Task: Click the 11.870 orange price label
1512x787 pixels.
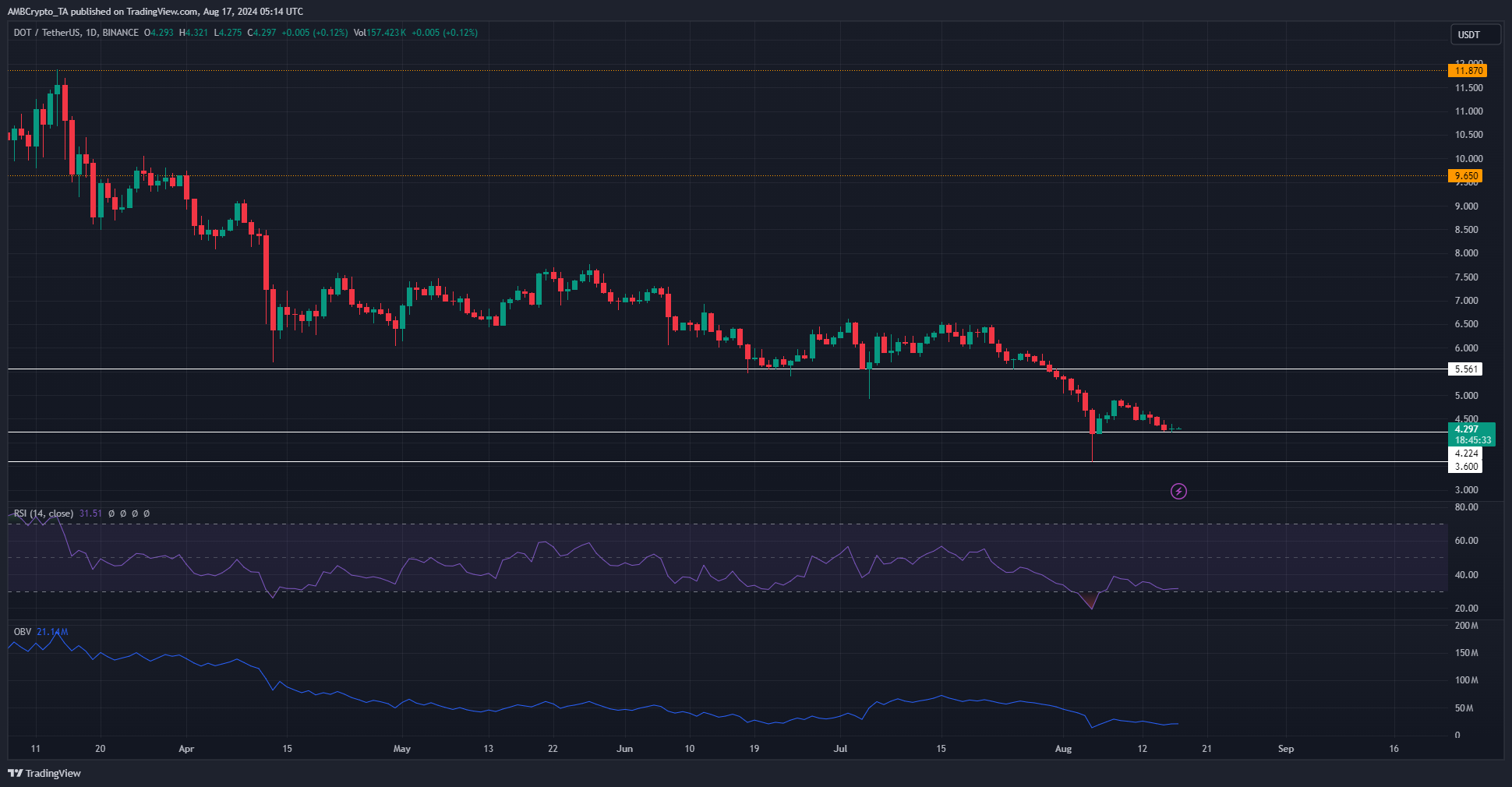Action: click(1467, 71)
